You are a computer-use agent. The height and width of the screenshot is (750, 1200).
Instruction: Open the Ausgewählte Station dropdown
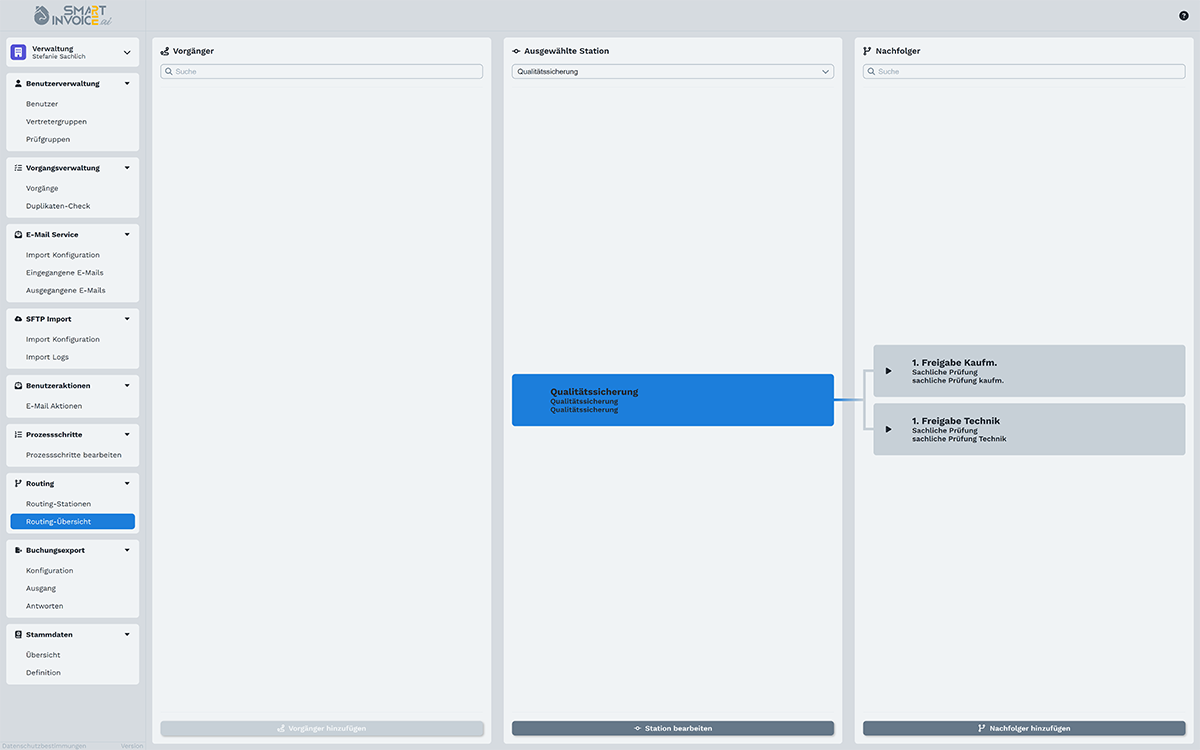tap(672, 72)
